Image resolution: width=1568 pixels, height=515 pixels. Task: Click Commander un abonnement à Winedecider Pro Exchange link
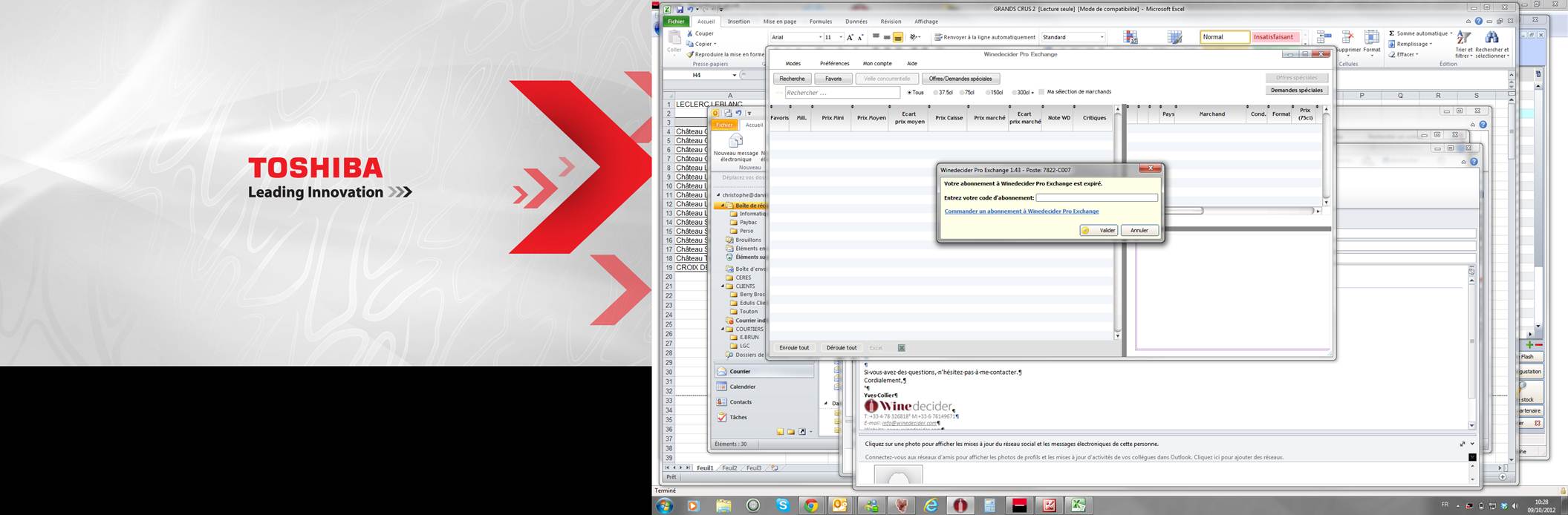(x=1021, y=211)
